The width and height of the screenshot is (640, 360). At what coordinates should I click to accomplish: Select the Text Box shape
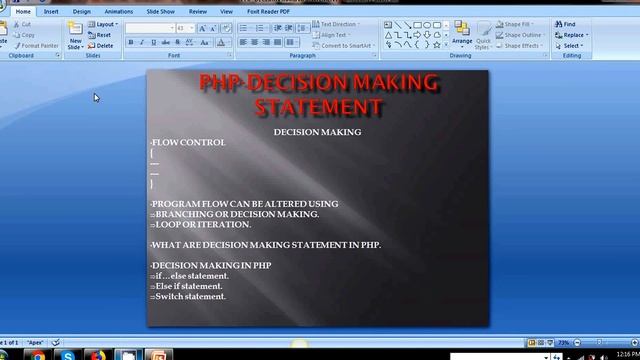tap(388, 25)
